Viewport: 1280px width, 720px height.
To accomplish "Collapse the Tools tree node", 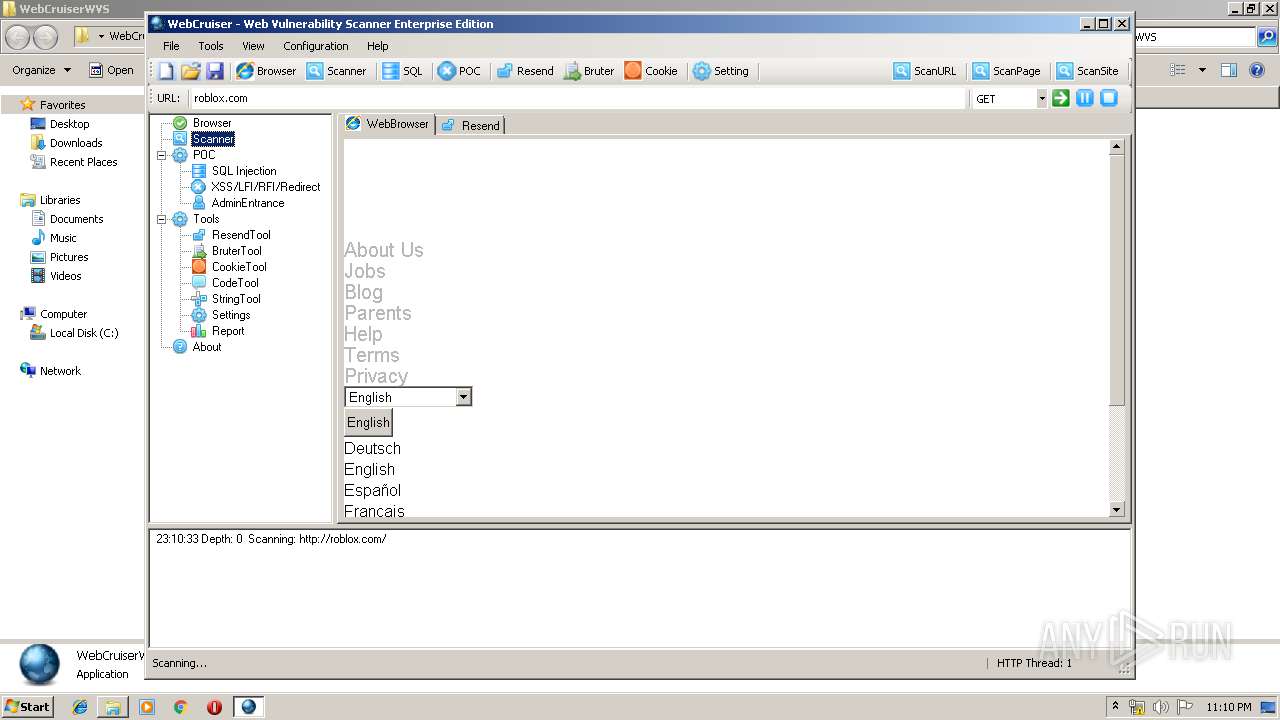I will pyautogui.click(x=161, y=219).
